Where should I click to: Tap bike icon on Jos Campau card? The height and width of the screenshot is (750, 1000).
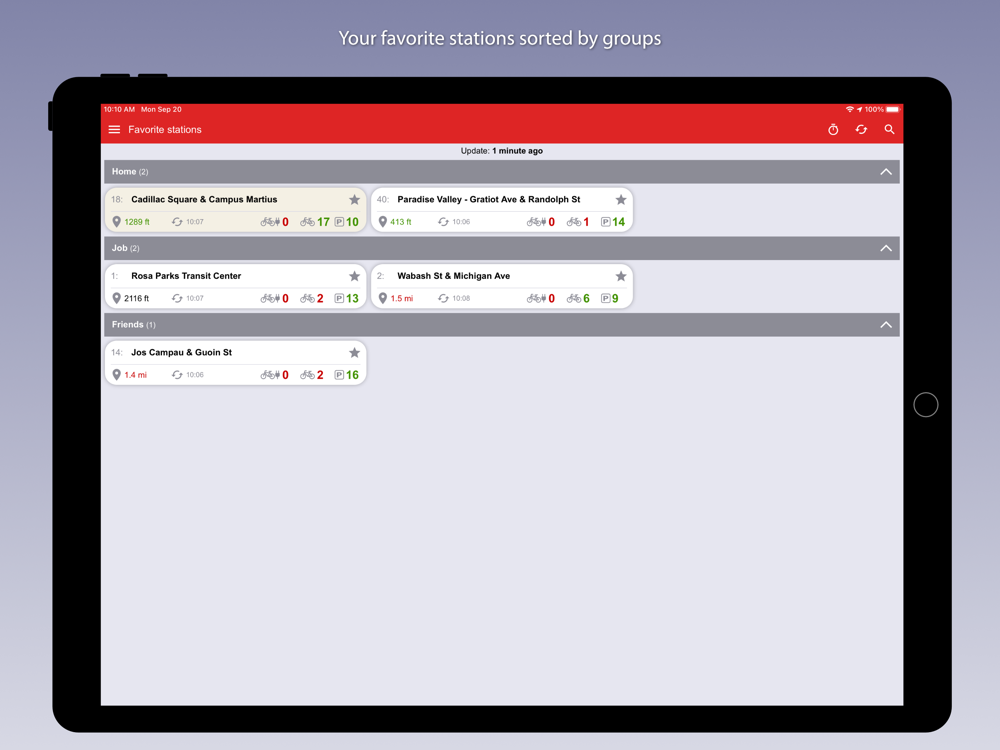[307, 375]
